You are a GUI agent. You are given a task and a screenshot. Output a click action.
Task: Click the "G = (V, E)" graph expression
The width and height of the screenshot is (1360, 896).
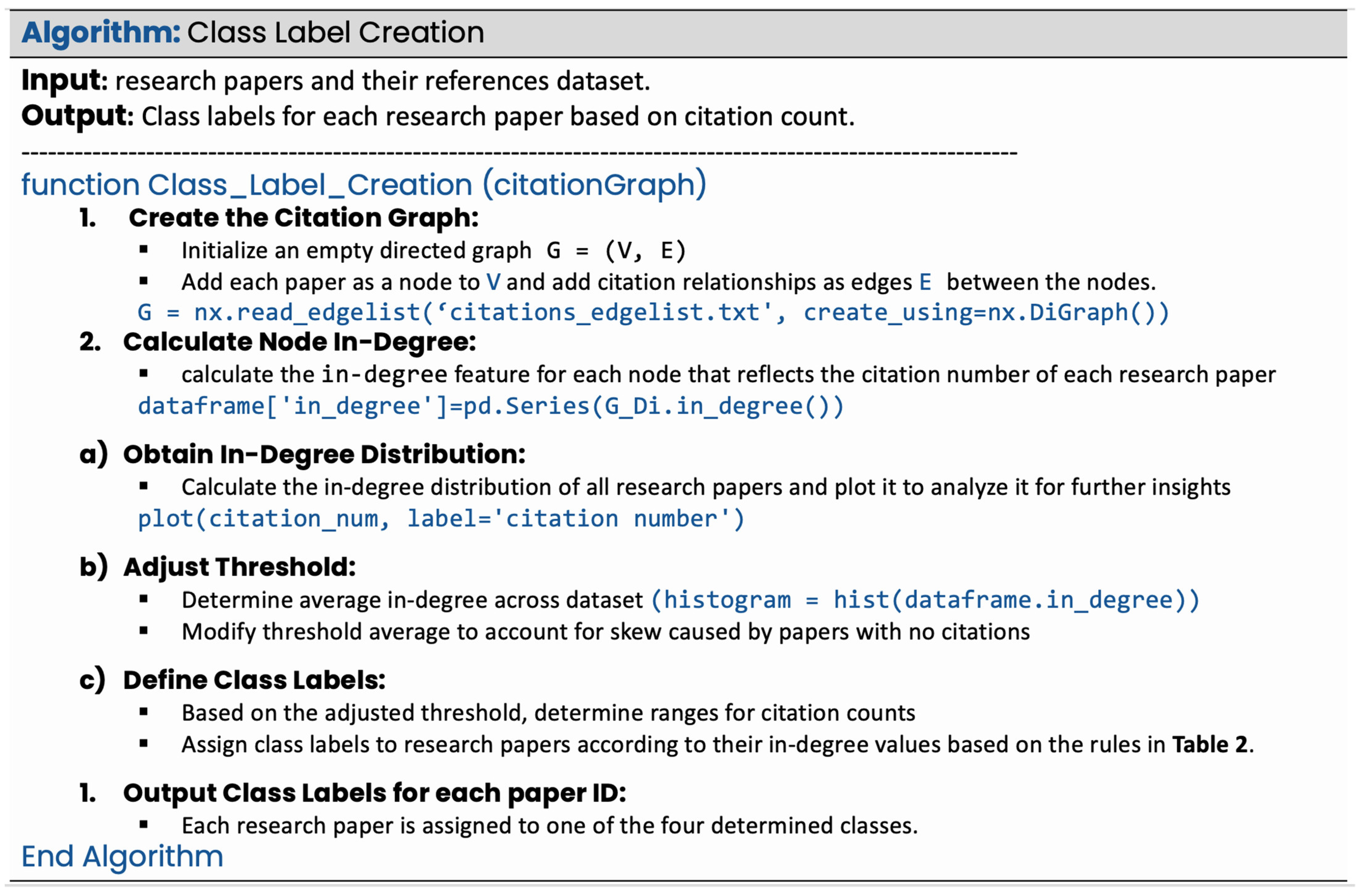click(x=616, y=251)
